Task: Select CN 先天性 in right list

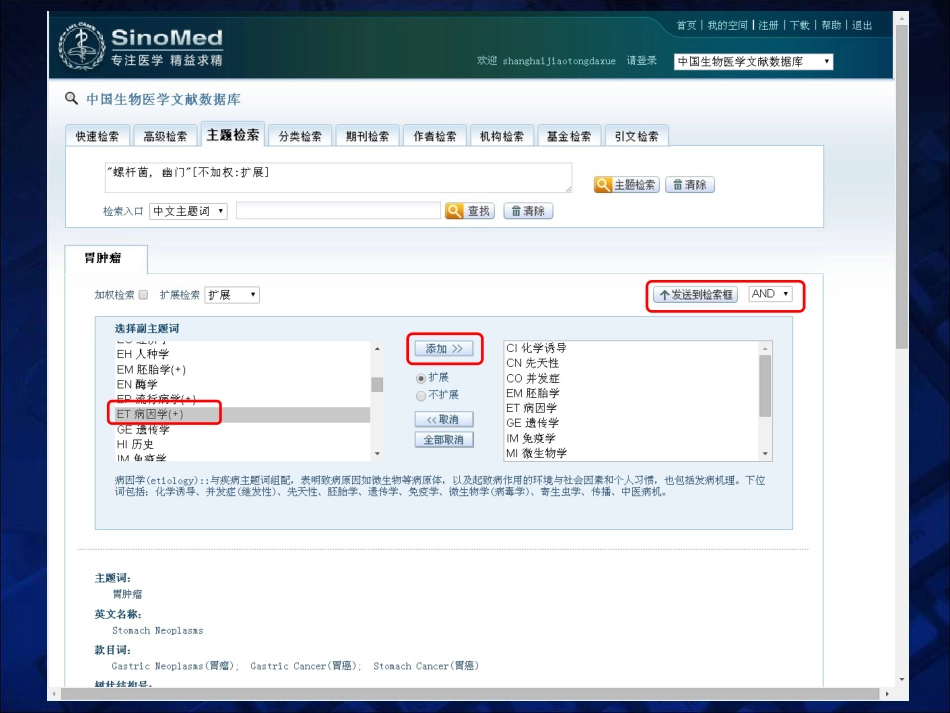Action: [631, 363]
